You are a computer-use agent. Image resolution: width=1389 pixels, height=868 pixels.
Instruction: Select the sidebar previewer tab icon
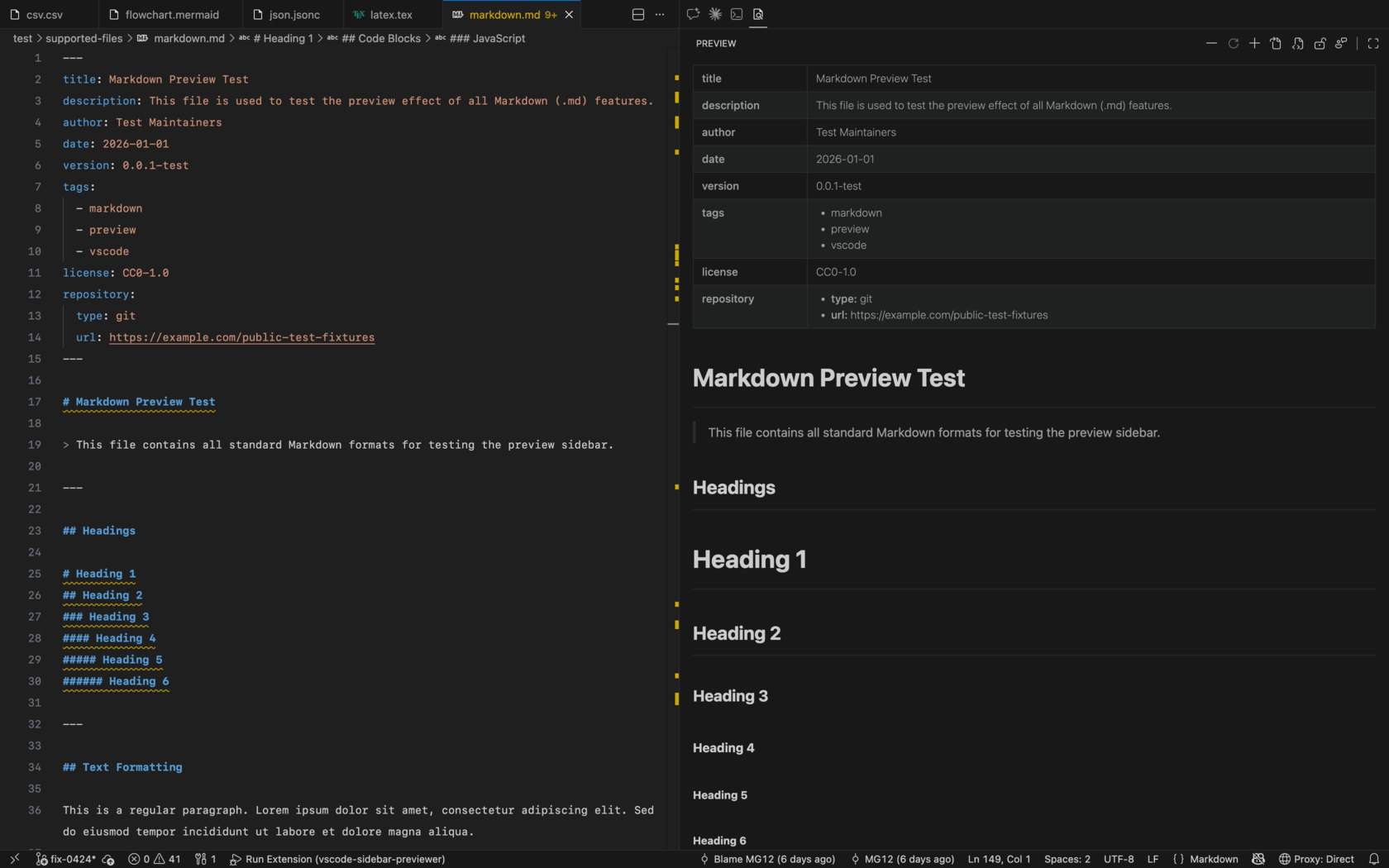[x=758, y=14]
